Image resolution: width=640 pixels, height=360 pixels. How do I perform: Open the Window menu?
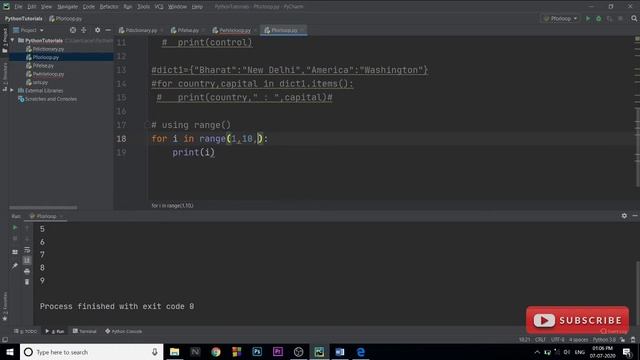pos(178,7)
